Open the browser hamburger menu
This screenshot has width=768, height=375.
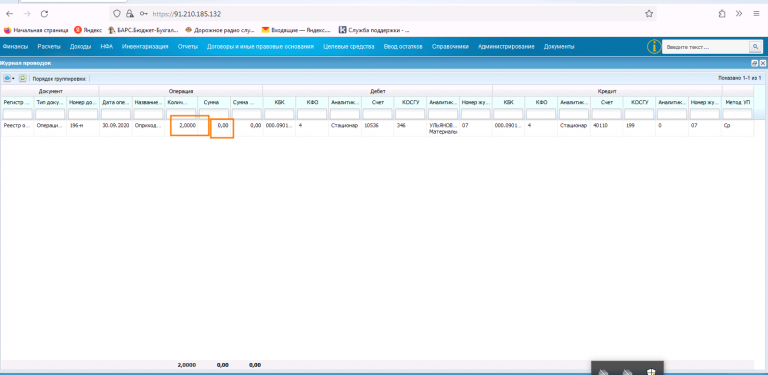(756, 14)
